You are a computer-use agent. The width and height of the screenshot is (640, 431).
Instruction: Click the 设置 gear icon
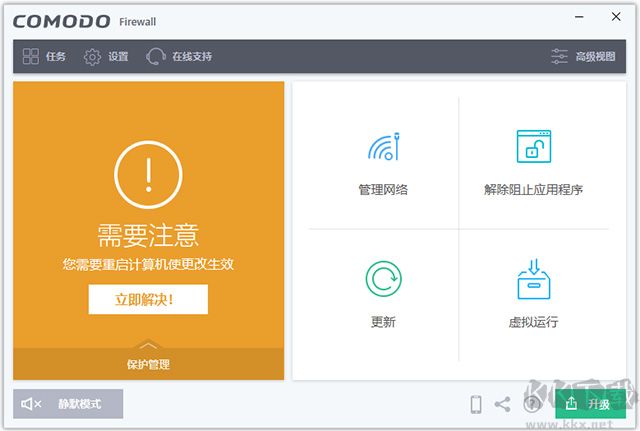(x=92, y=57)
